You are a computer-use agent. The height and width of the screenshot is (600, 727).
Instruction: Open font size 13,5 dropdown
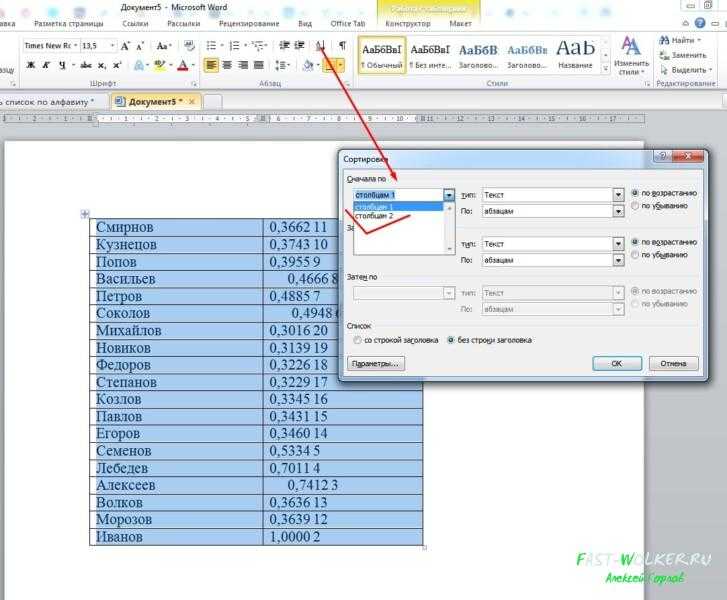click(x=112, y=45)
